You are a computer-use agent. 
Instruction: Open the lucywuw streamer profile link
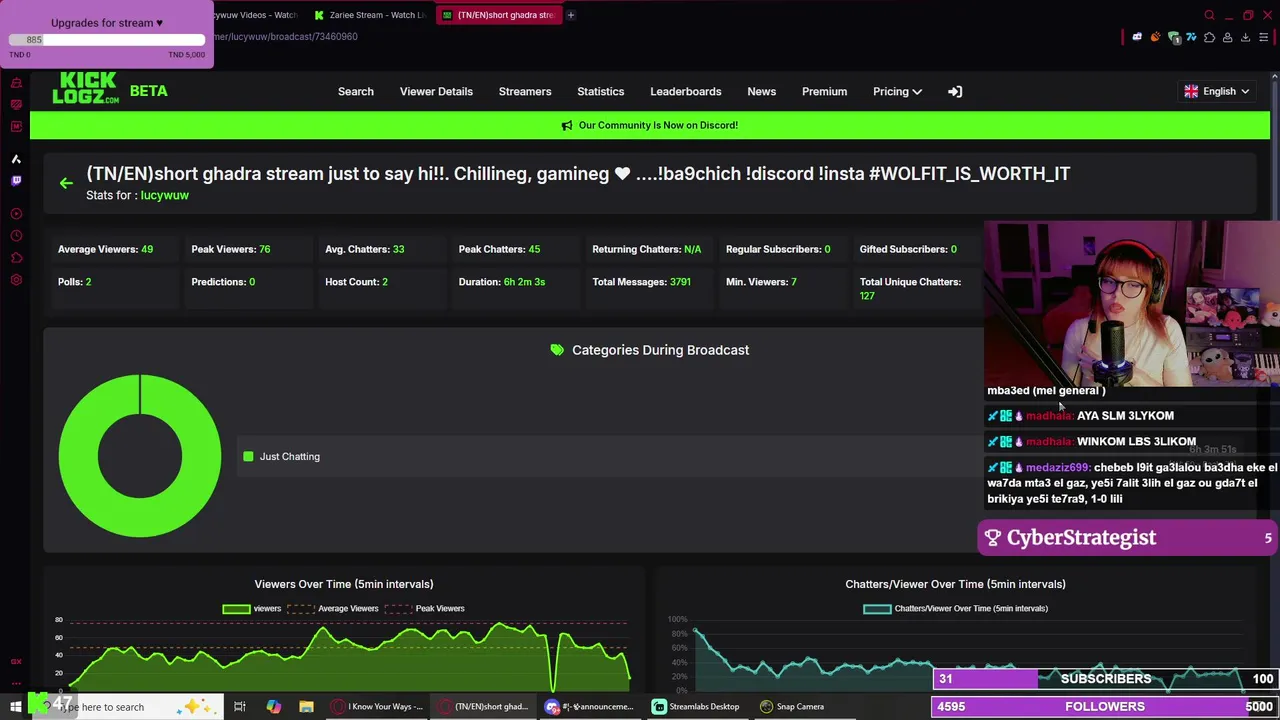pyautogui.click(x=164, y=195)
